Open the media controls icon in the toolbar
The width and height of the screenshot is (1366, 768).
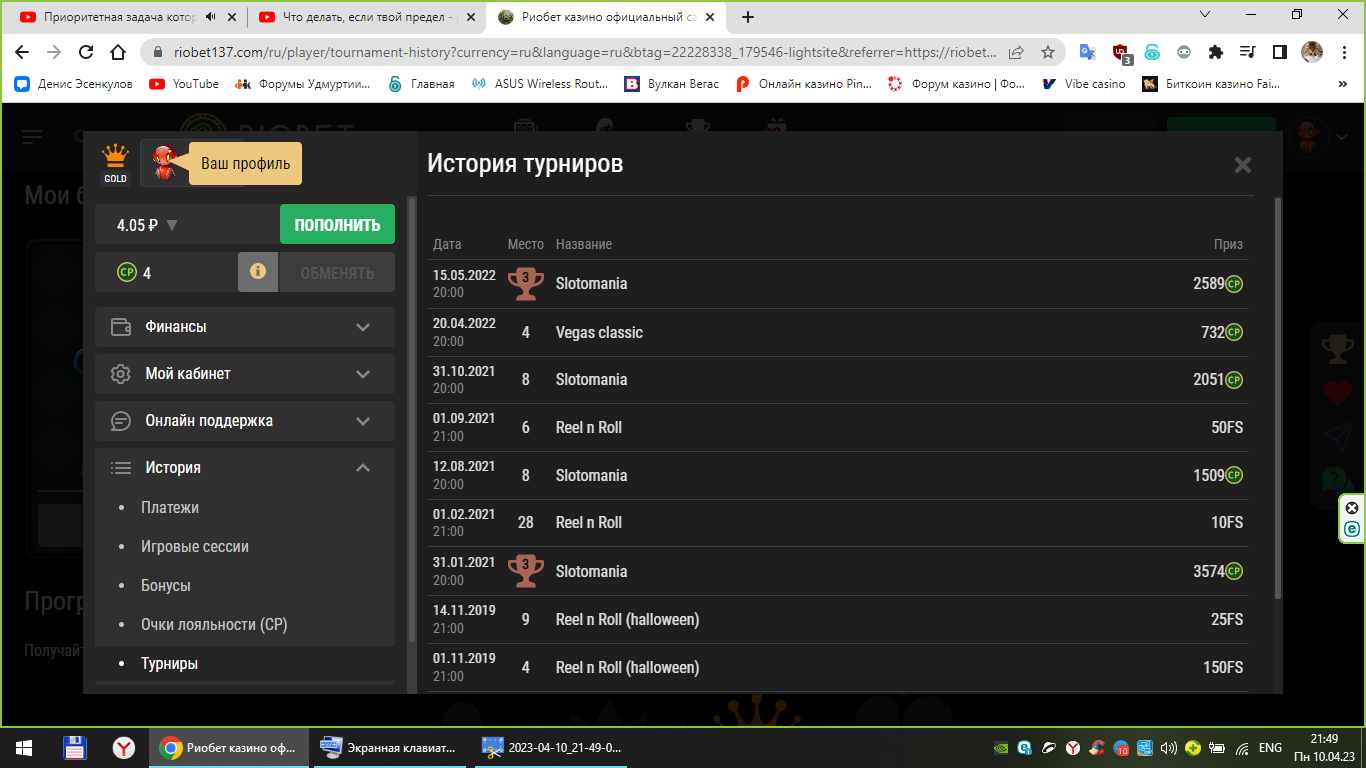[x=1247, y=52]
